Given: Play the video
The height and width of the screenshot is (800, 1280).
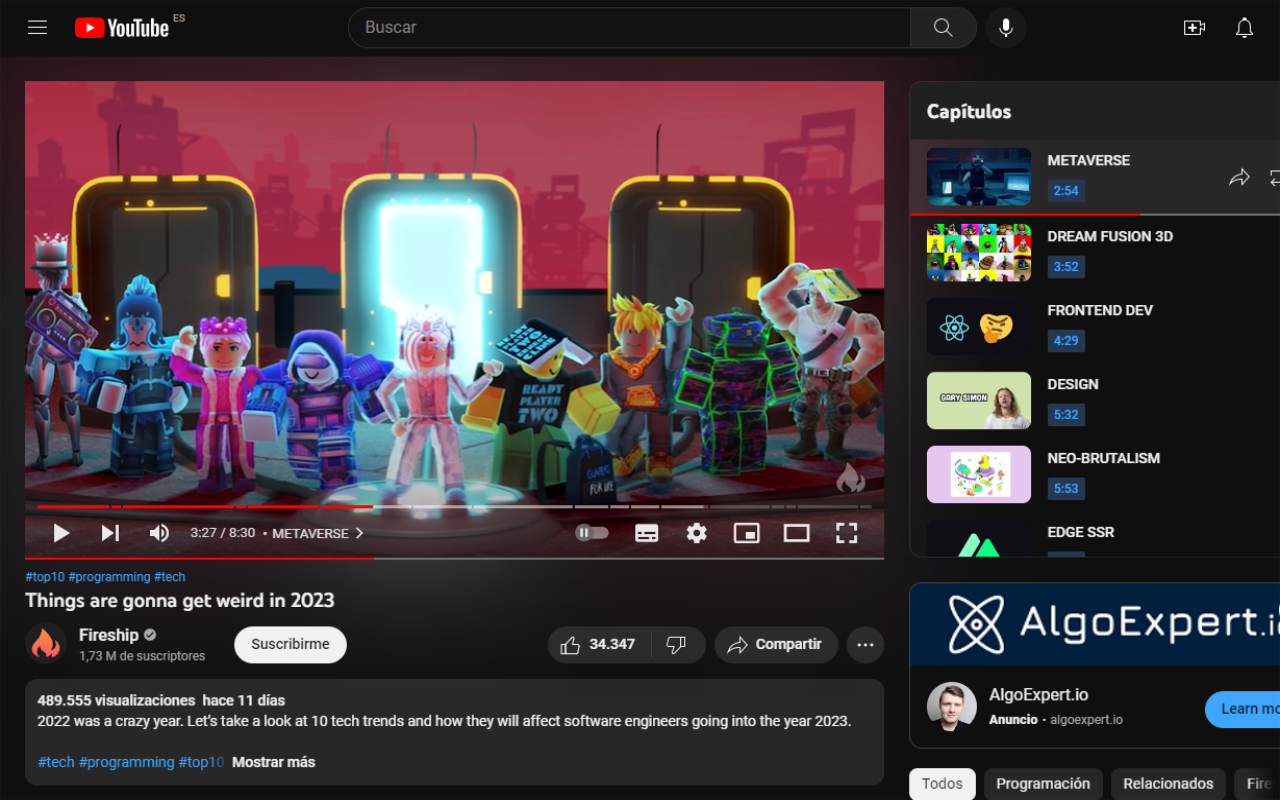Looking at the screenshot, I should [x=61, y=533].
